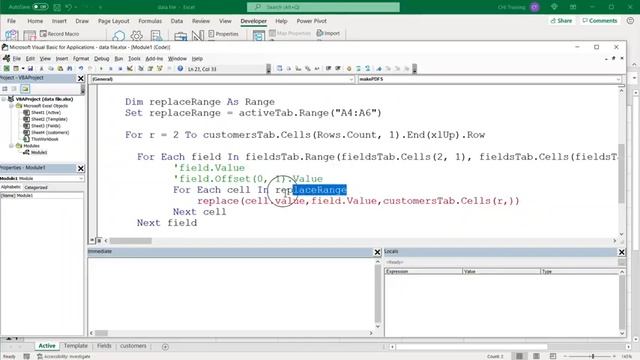Open VBA Help via blue question icon
This screenshot has height=360, width=640.
pos(180,69)
